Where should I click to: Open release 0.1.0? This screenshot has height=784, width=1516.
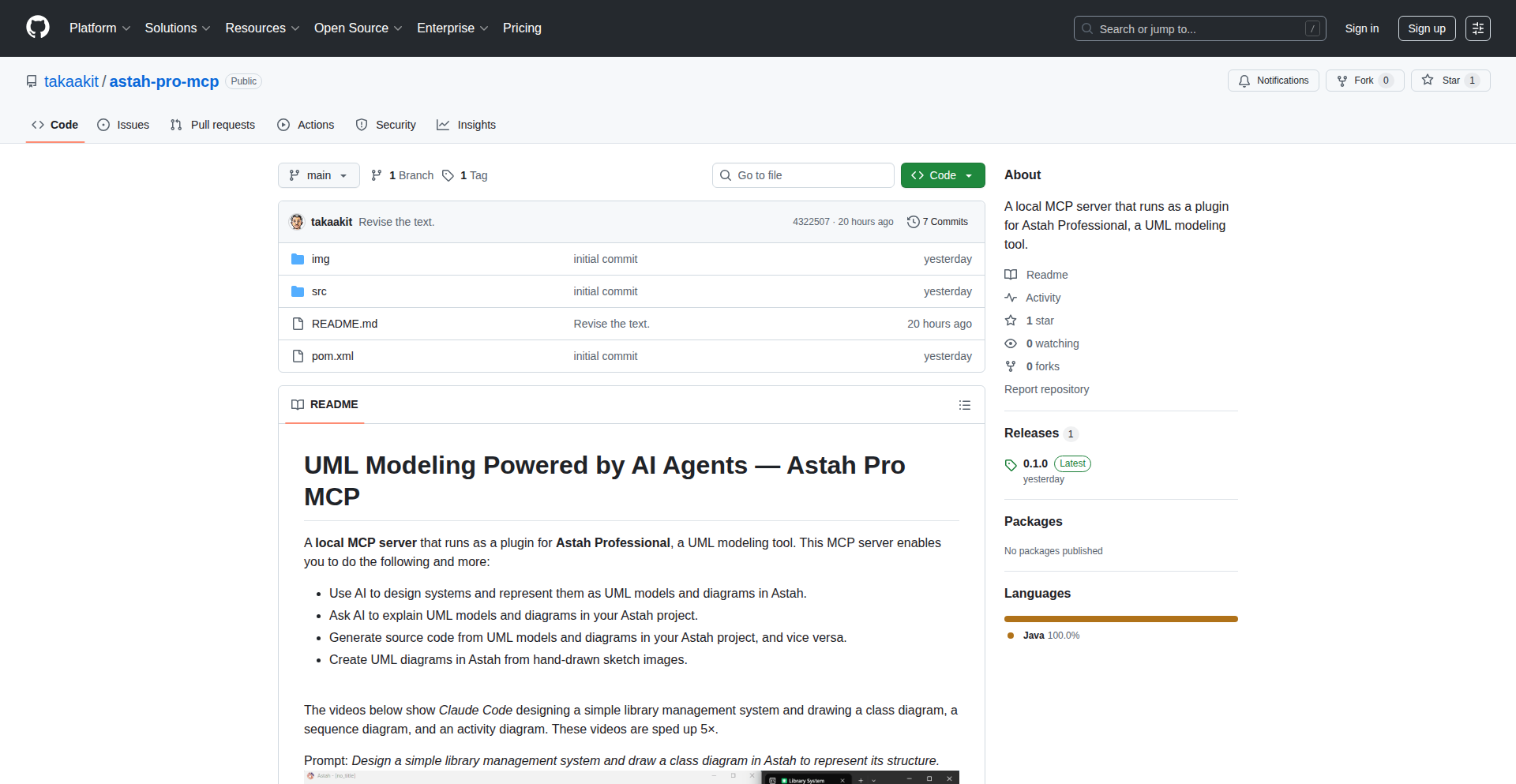tap(1035, 463)
